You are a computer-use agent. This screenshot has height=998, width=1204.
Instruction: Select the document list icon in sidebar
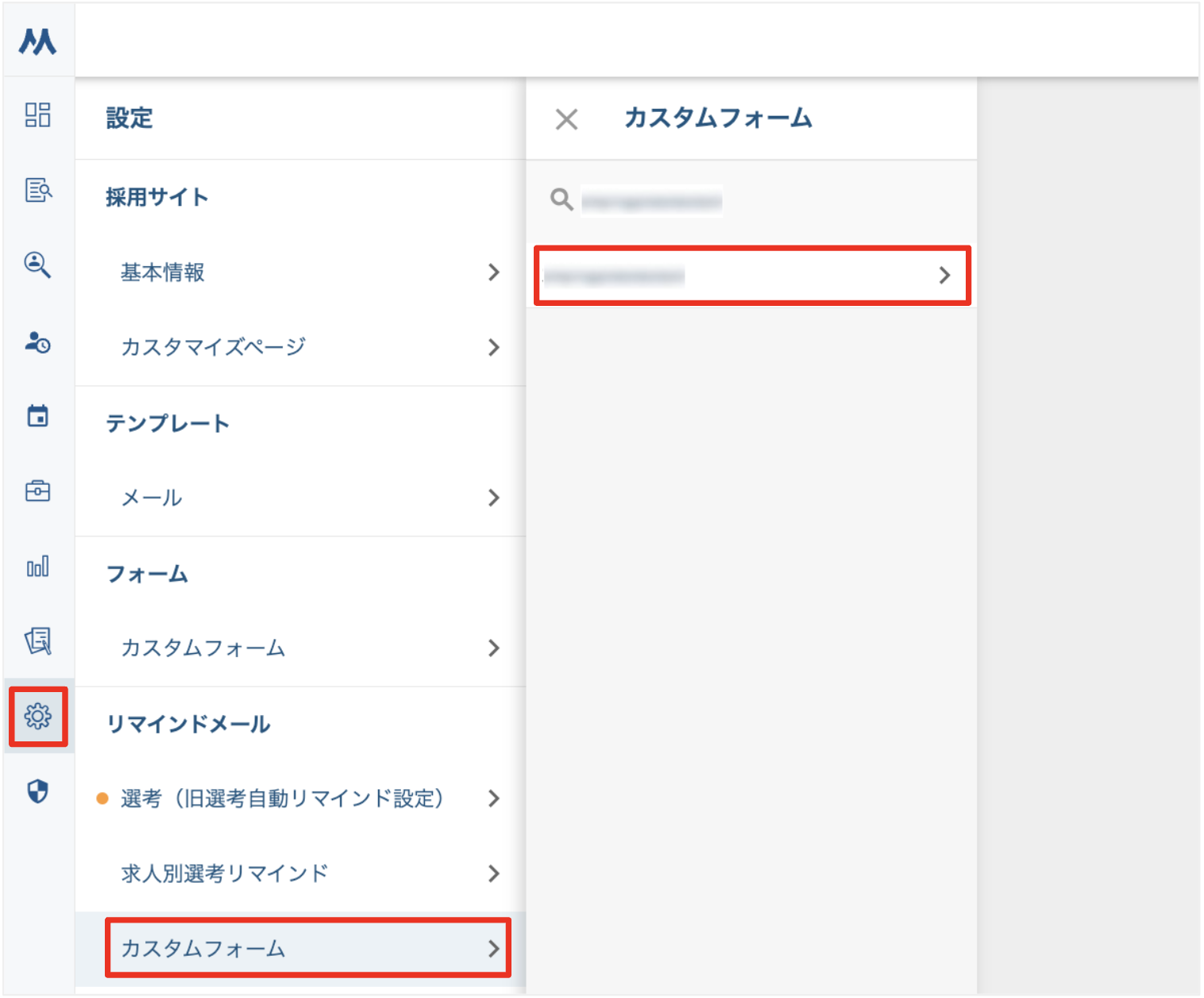pos(37,191)
